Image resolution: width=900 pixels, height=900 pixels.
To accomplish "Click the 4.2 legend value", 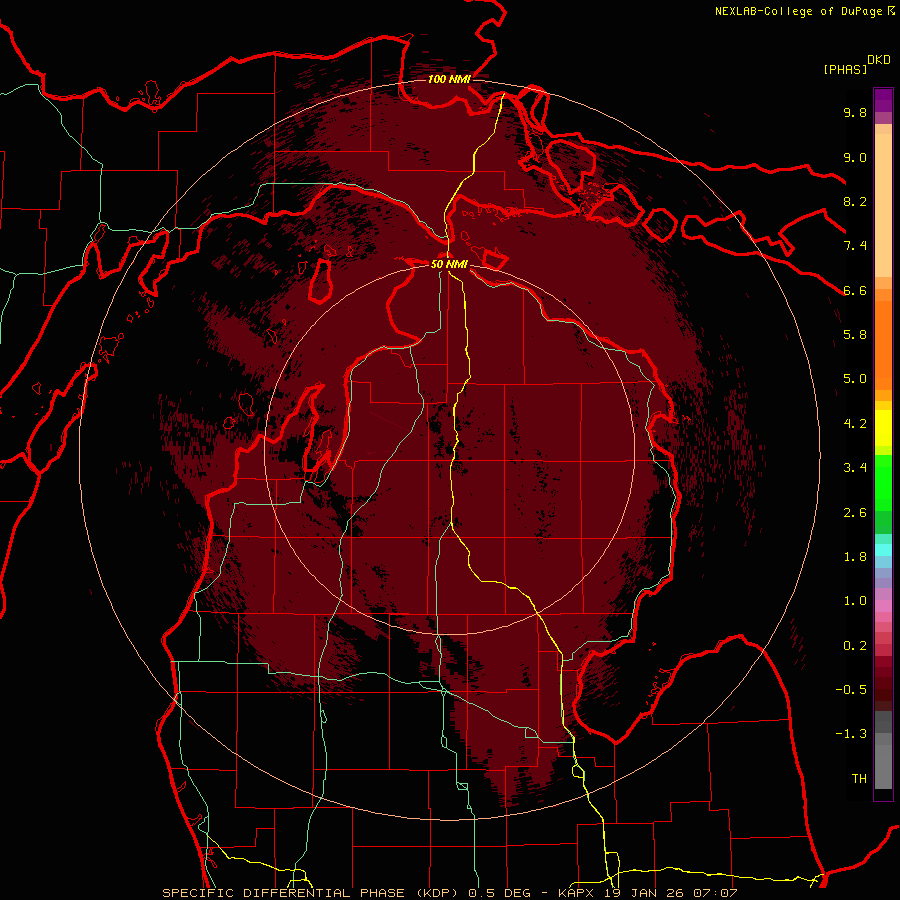I will point(855,424).
